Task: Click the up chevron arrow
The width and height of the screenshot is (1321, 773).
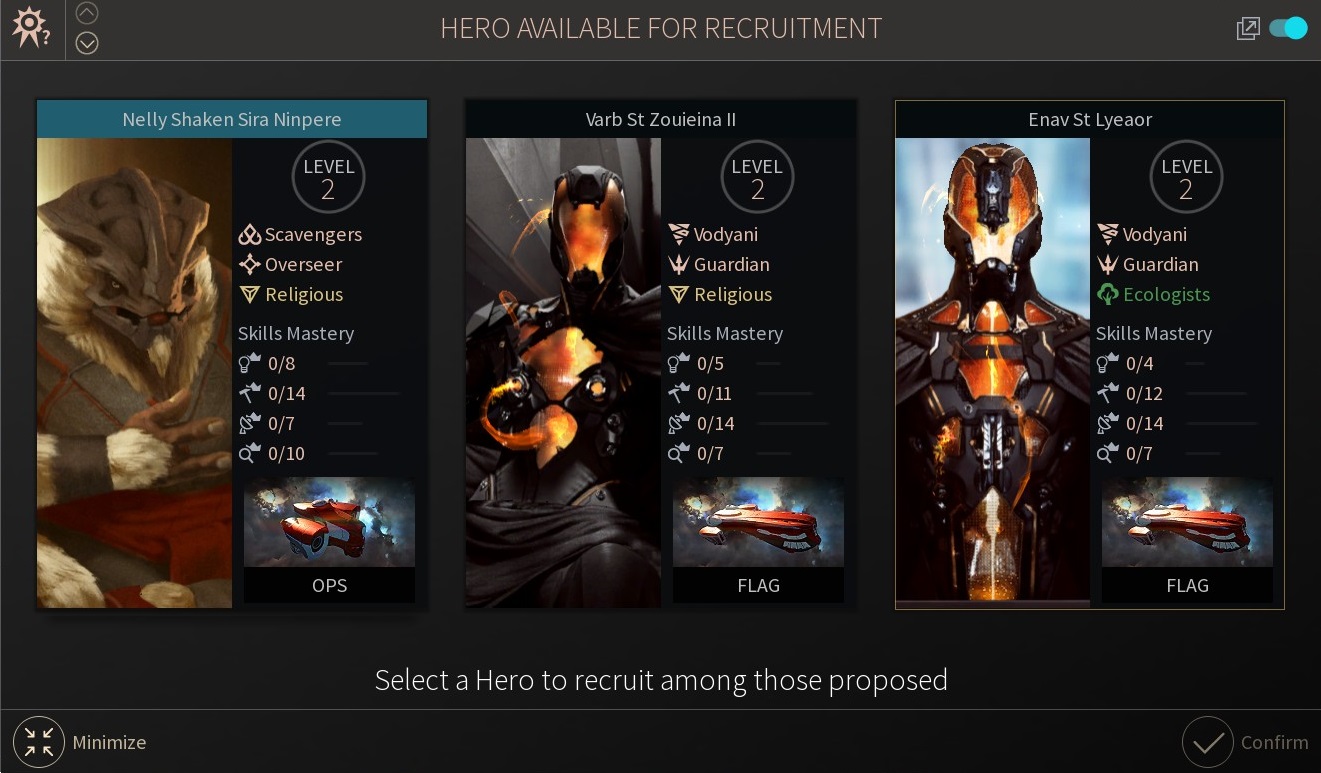Action: 87,14
